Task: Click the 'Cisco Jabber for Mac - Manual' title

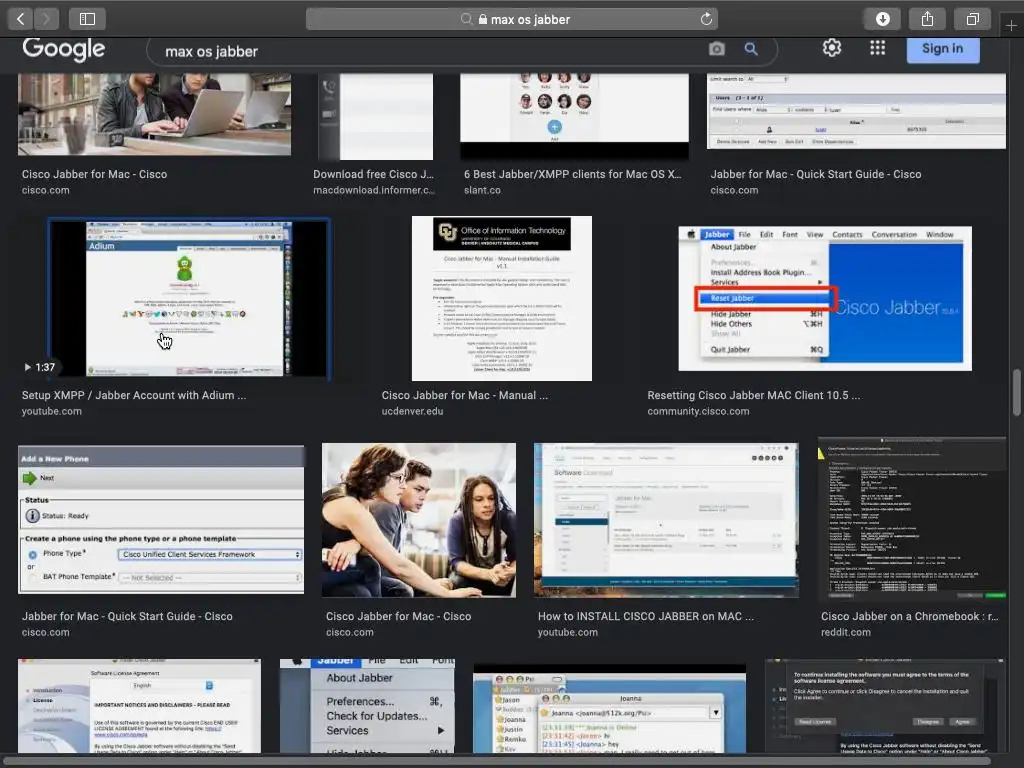Action: point(464,395)
